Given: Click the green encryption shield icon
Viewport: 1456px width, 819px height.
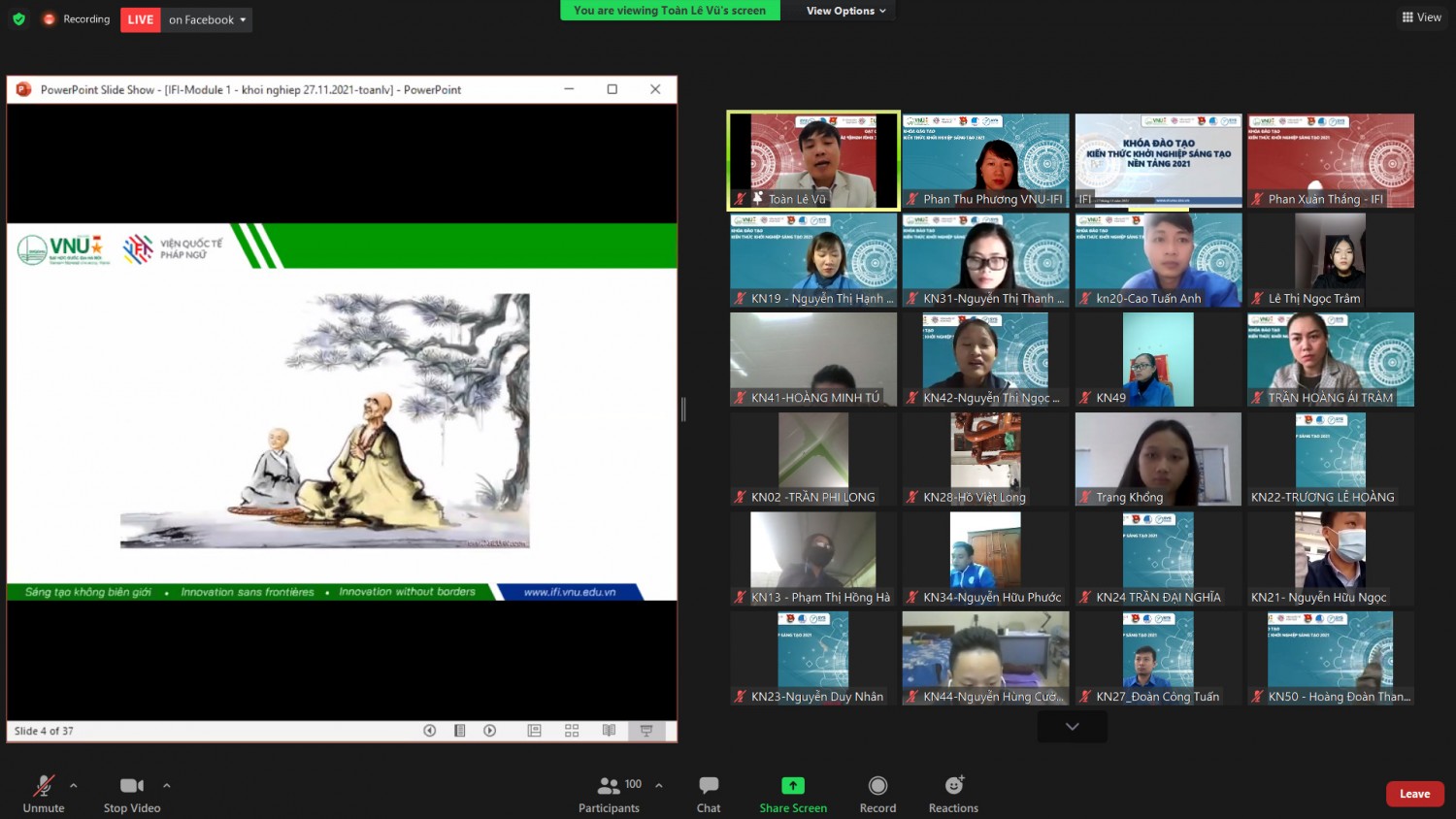Looking at the screenshot, I should tap(18, 19).
